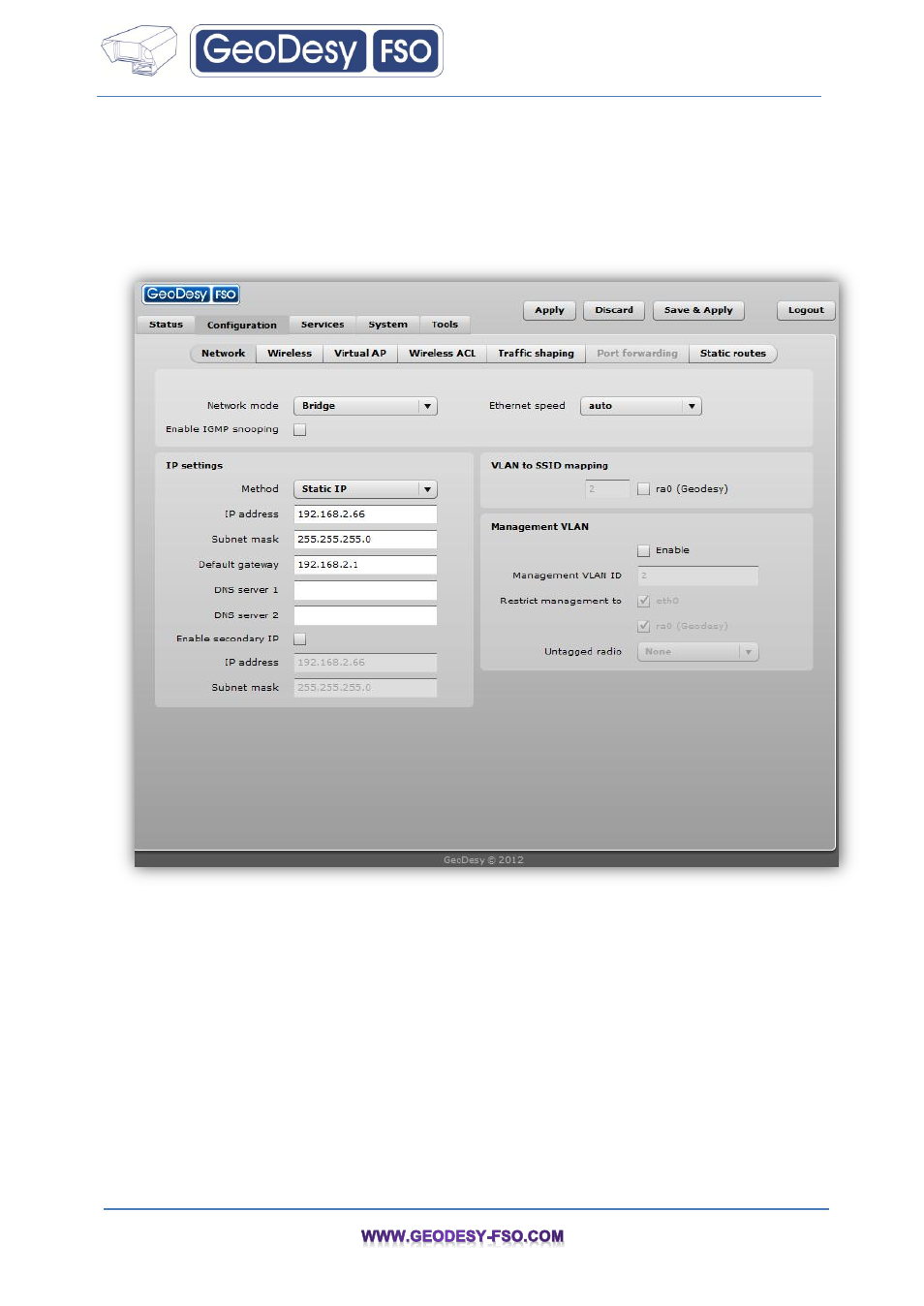Open the Traffic shaping sub-tab

point(536,354)
